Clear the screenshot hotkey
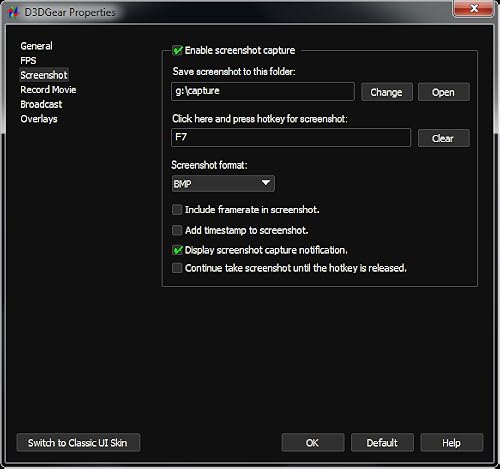The width and height of the screenshot is (500, 469). pos(444,138)
